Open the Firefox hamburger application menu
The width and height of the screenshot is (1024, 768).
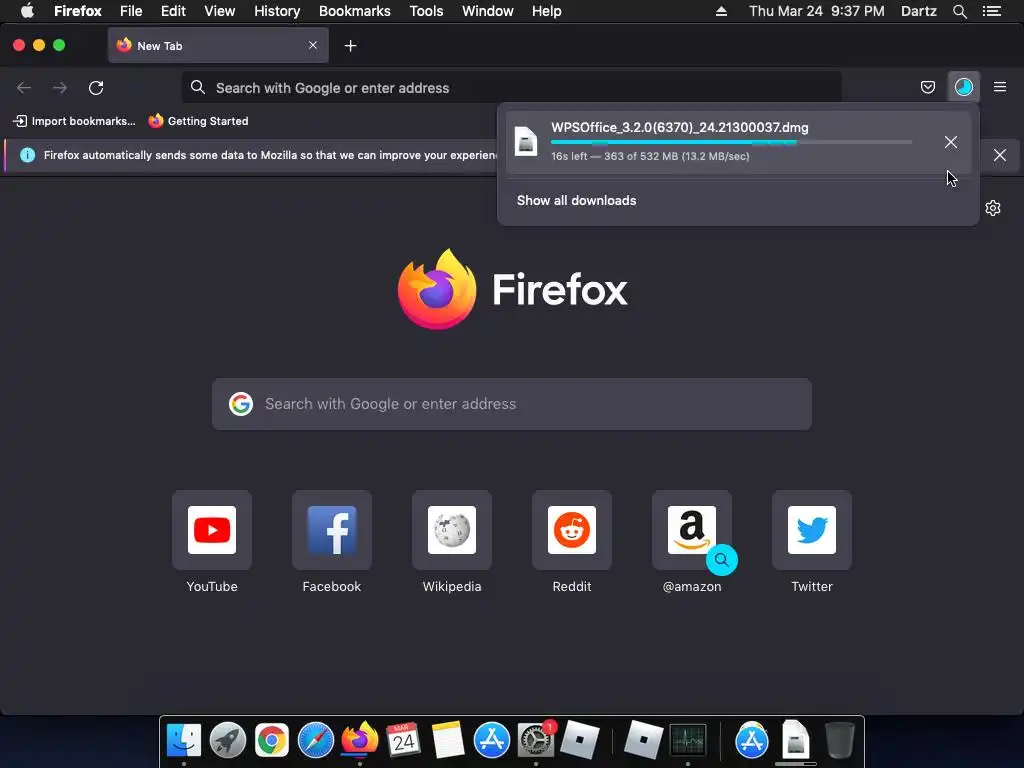click(x=1000, y=87)
